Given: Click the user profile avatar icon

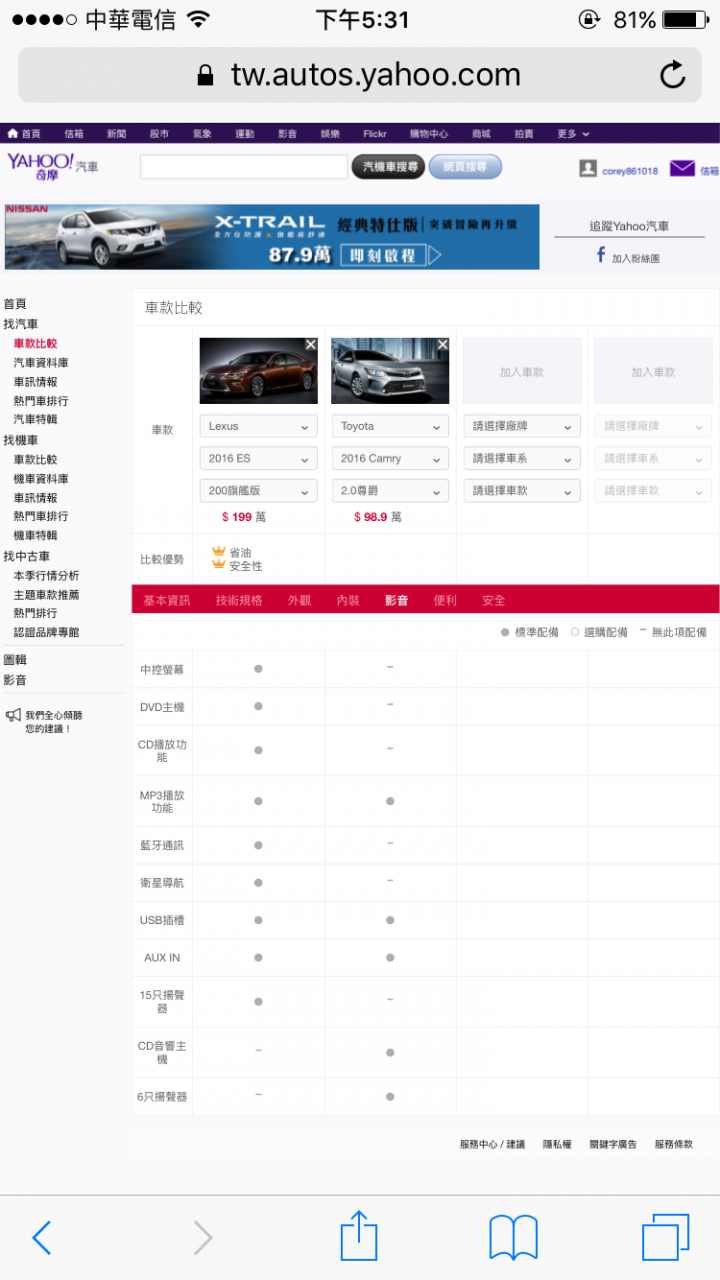Looking at the screenshot, I should (x=588, y=169).
